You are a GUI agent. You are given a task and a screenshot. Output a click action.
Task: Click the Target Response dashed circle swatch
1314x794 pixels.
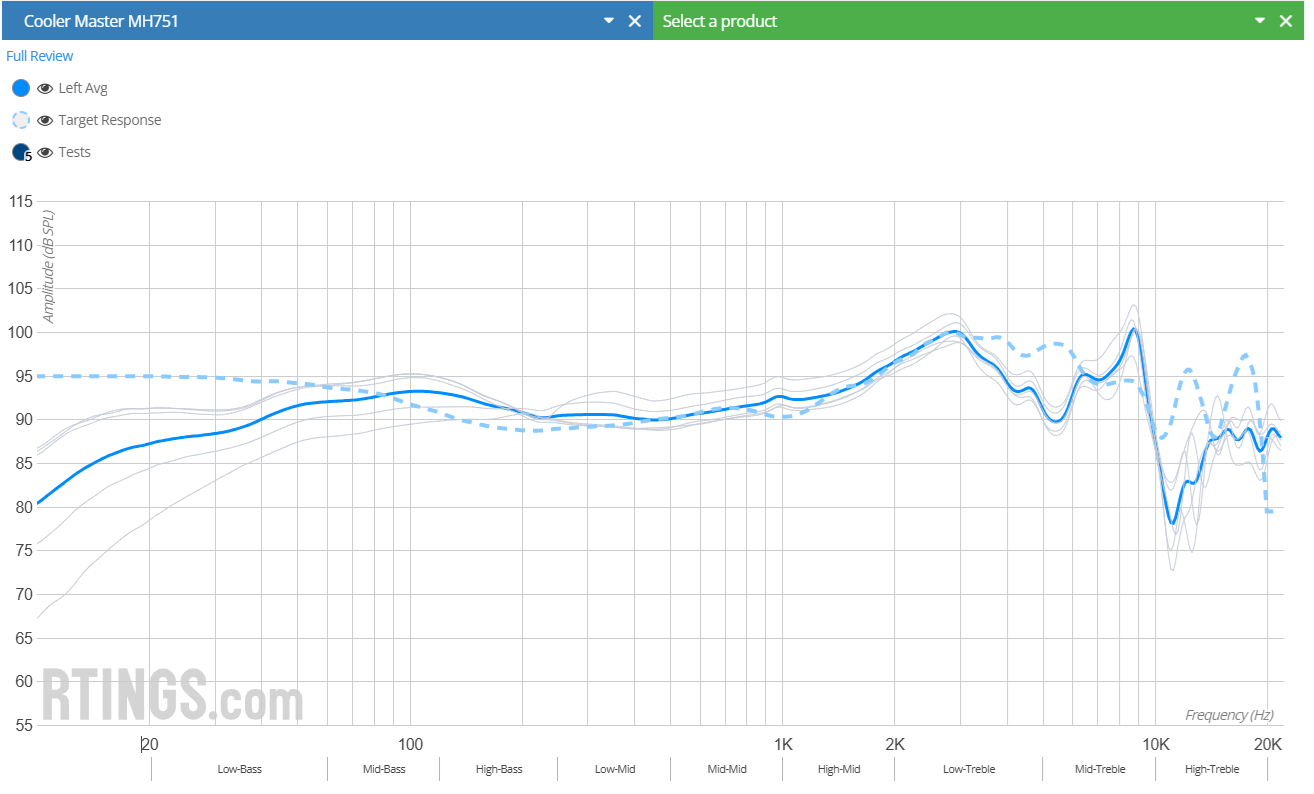click(21, 120)
